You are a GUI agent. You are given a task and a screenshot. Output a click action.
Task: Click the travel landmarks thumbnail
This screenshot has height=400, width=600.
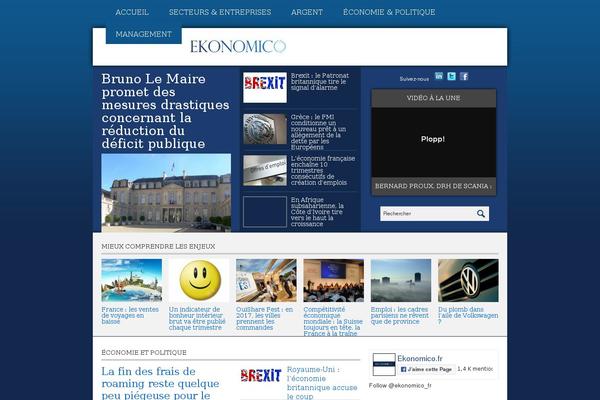(x=132, y=280)
